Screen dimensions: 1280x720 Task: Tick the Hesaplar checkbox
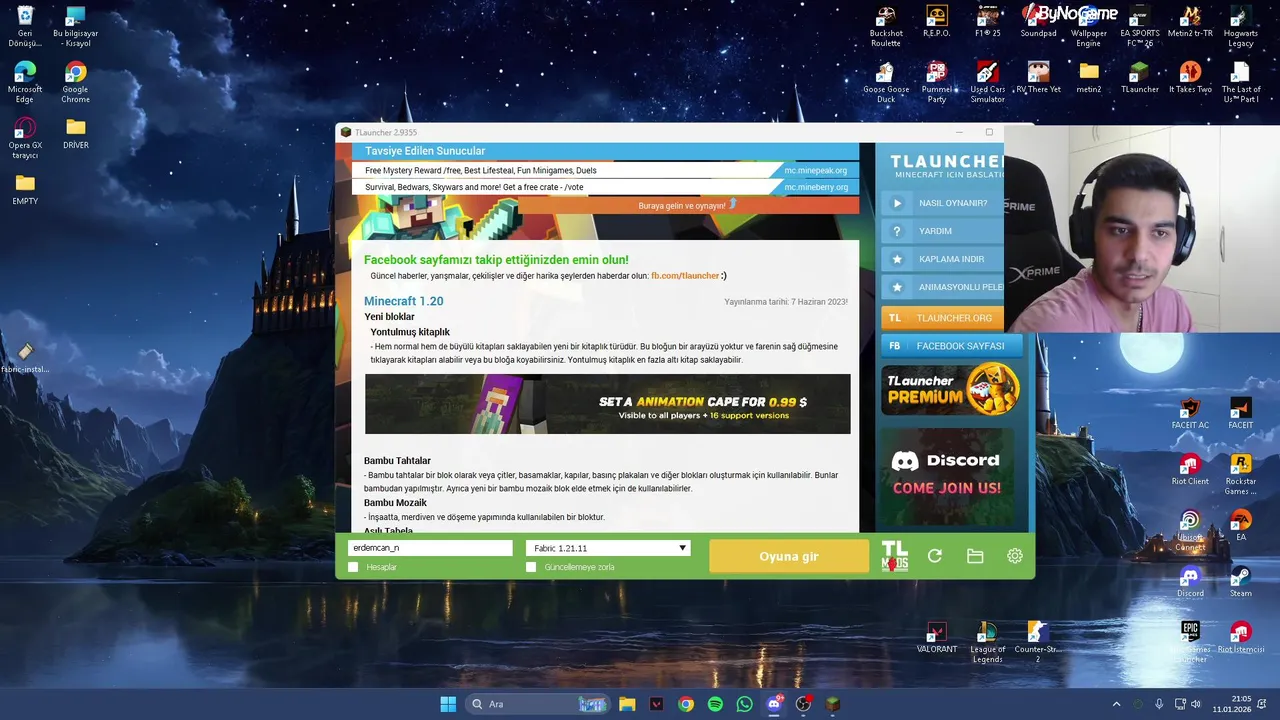click(353, 567)
